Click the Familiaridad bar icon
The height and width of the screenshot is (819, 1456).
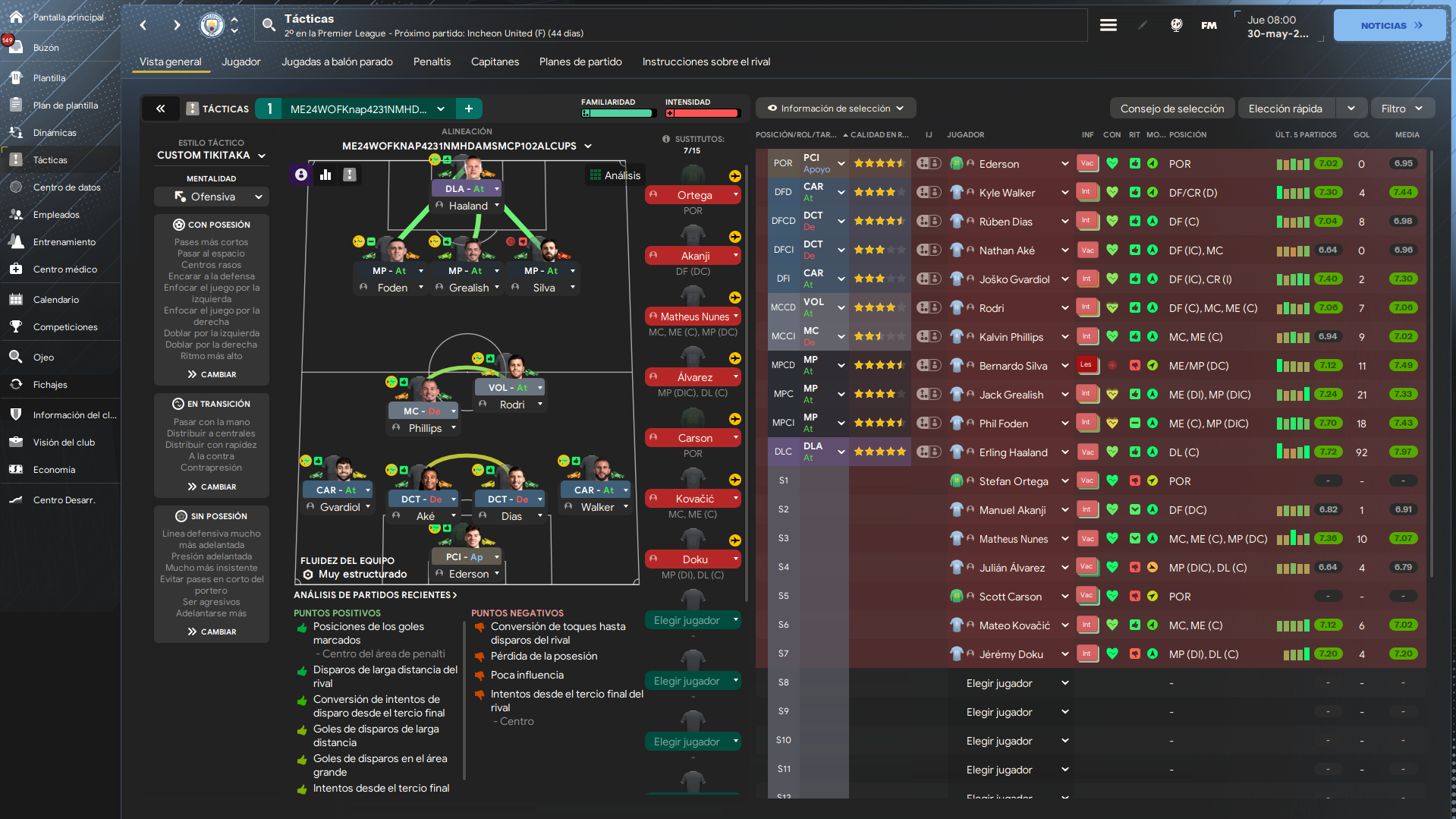click(586, 113)
